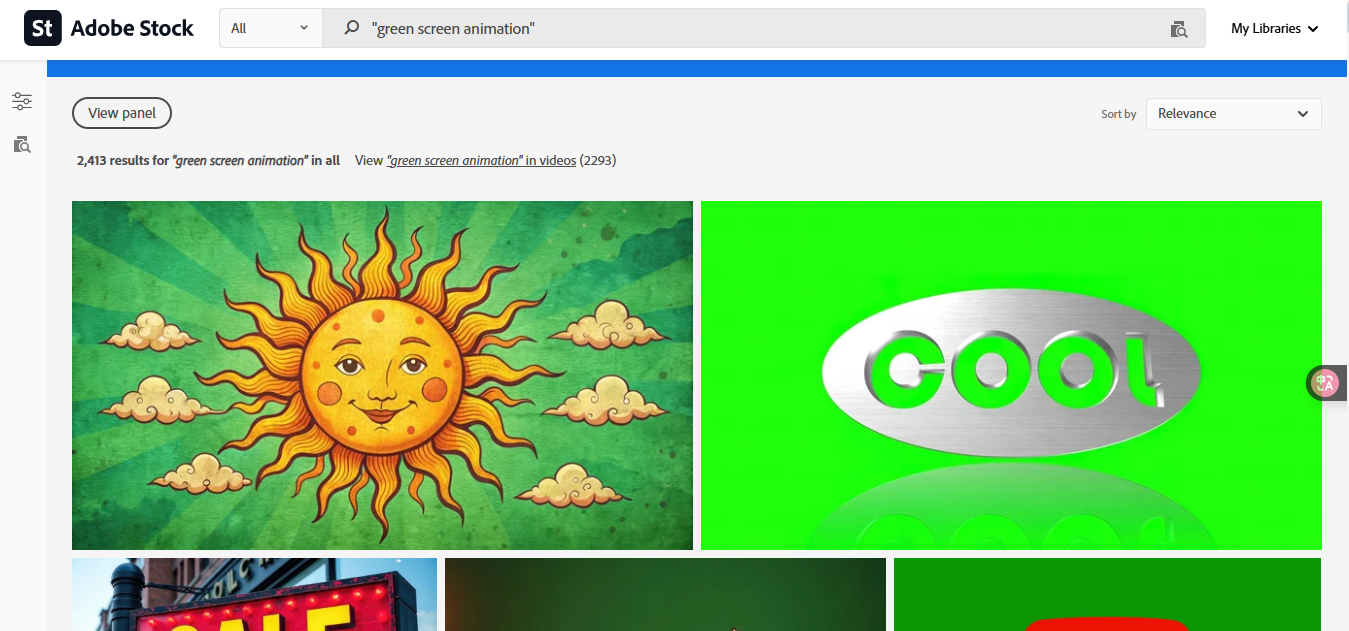Click the Adobe Stock St logo icon

tap(42, 28)
